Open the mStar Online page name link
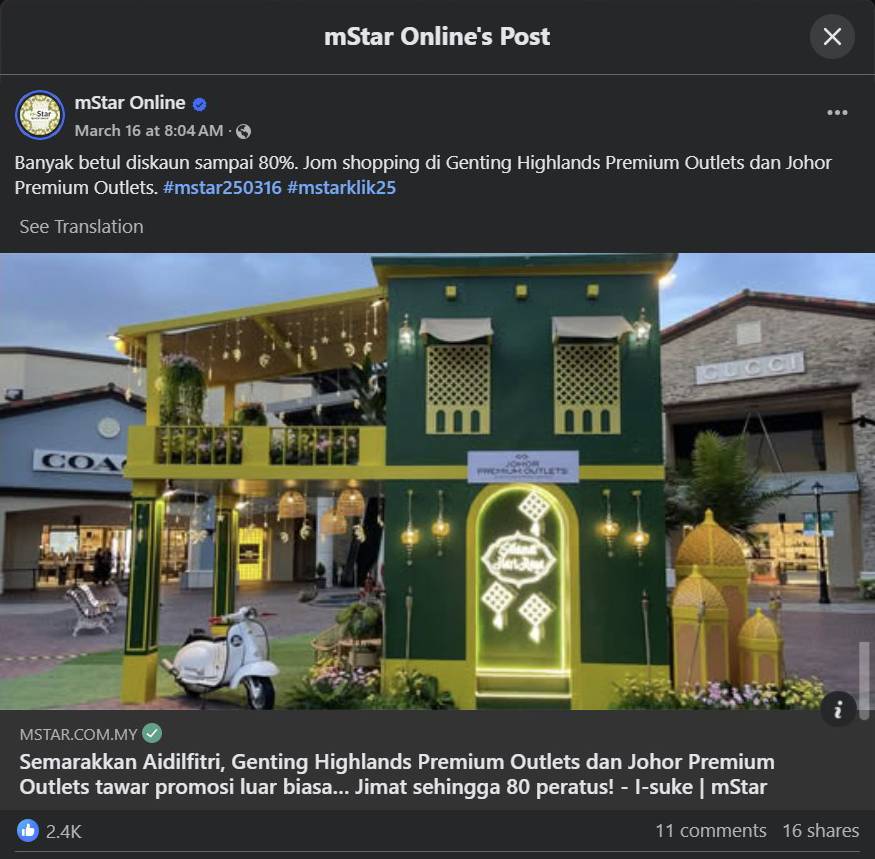Screen dimensions: 875x859 [x=129, y=103]
